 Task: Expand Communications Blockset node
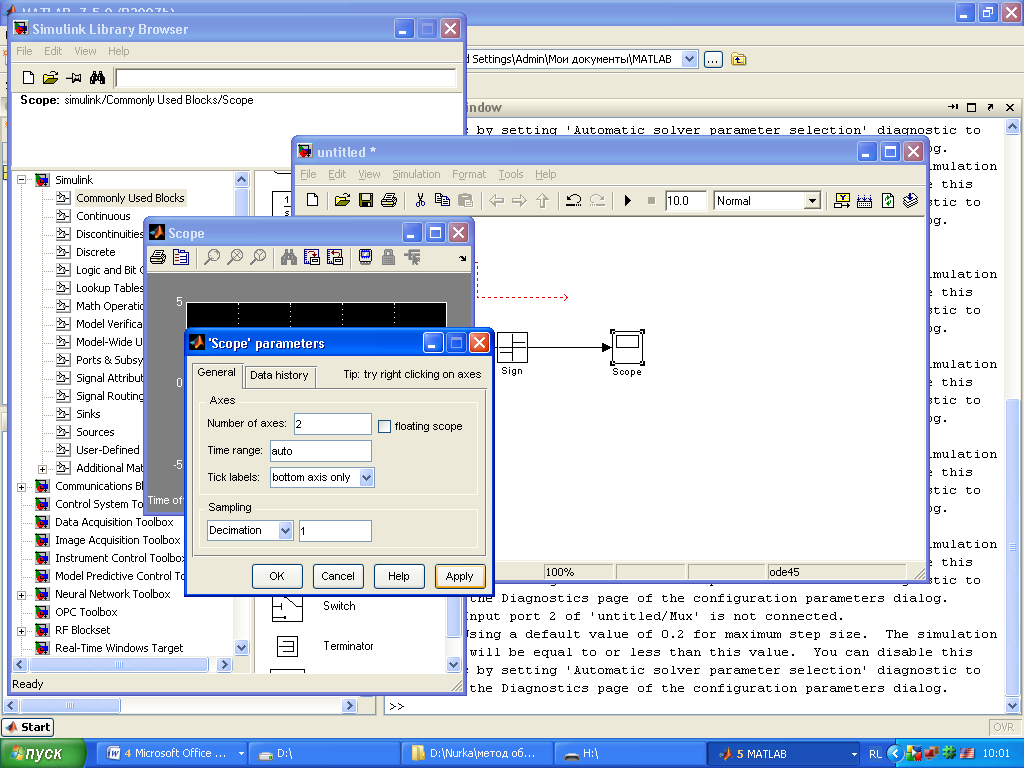(22, 487)
